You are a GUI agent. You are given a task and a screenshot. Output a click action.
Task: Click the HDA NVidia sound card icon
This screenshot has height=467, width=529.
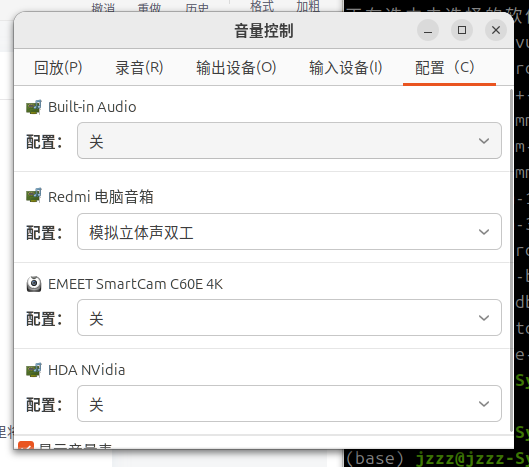pos(34,370)
